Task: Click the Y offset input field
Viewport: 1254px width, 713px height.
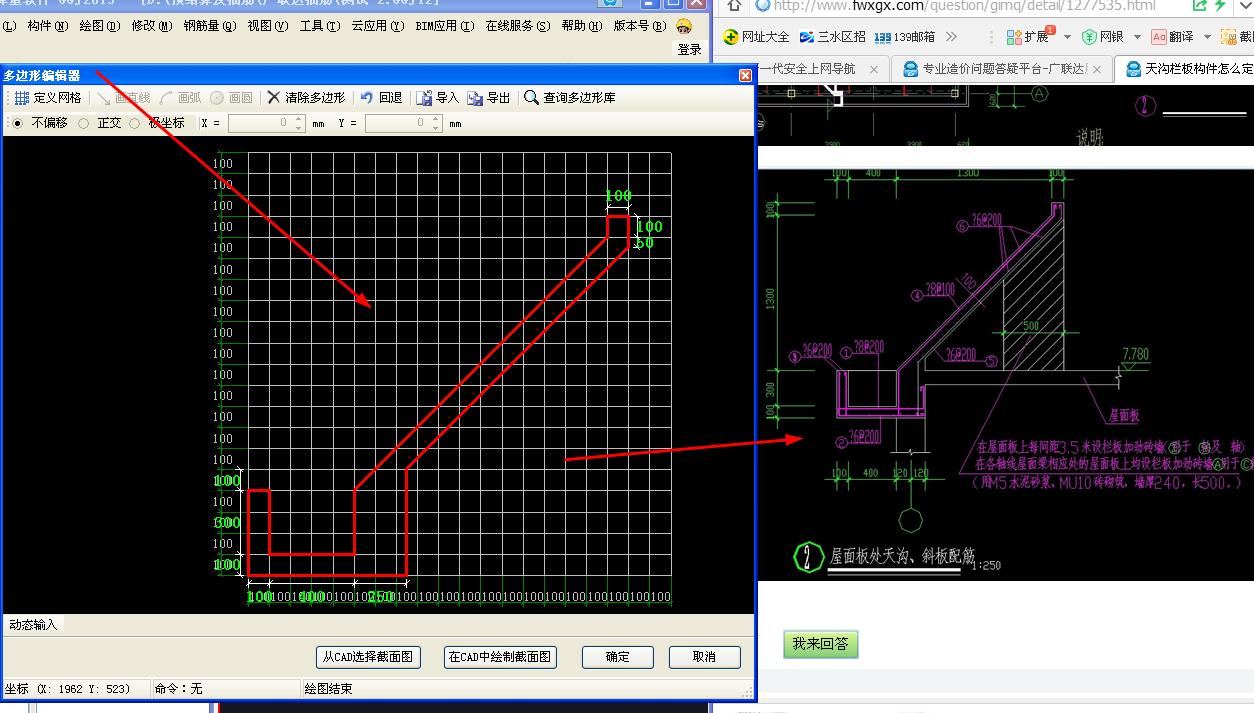Action: (x=403, y=124)
